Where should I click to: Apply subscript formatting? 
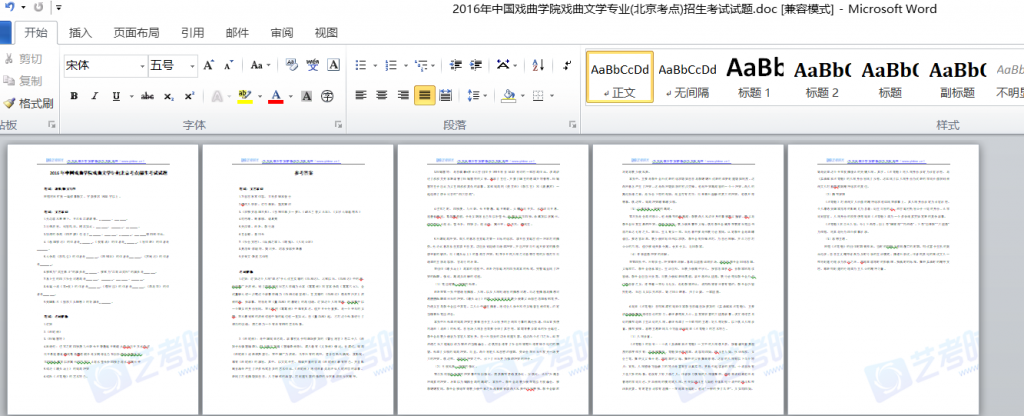coord(171,96)
